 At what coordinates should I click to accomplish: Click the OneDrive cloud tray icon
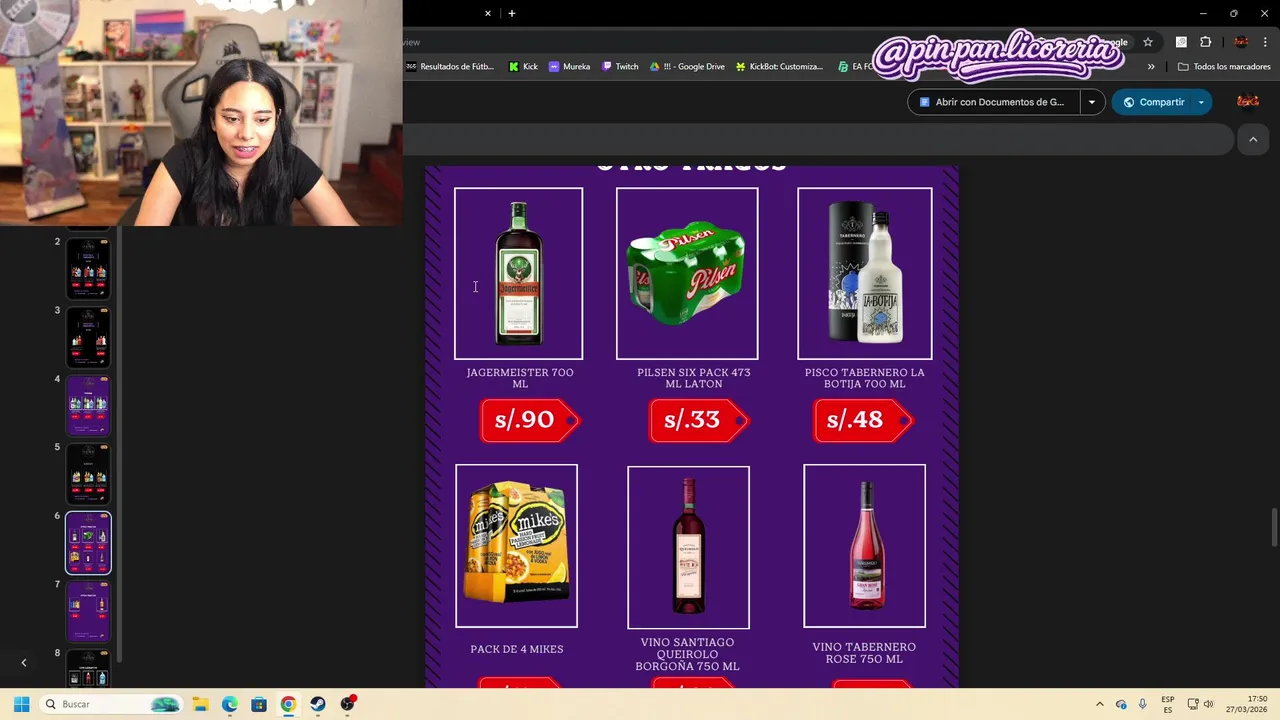coord(1121,704)
